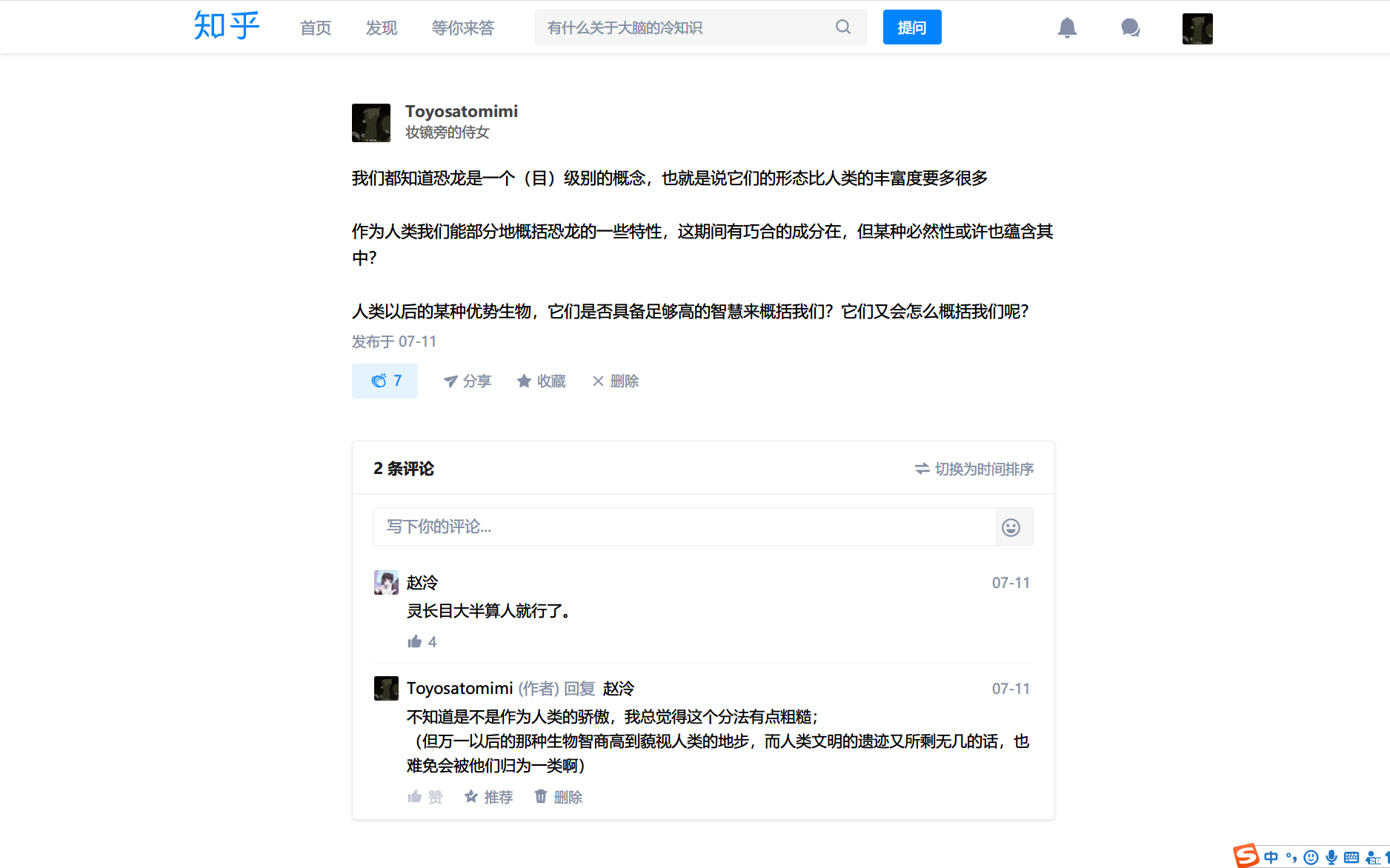Click the 分享 share button
The width and height of the screenshot is (1390, 868).
[467, 381]
